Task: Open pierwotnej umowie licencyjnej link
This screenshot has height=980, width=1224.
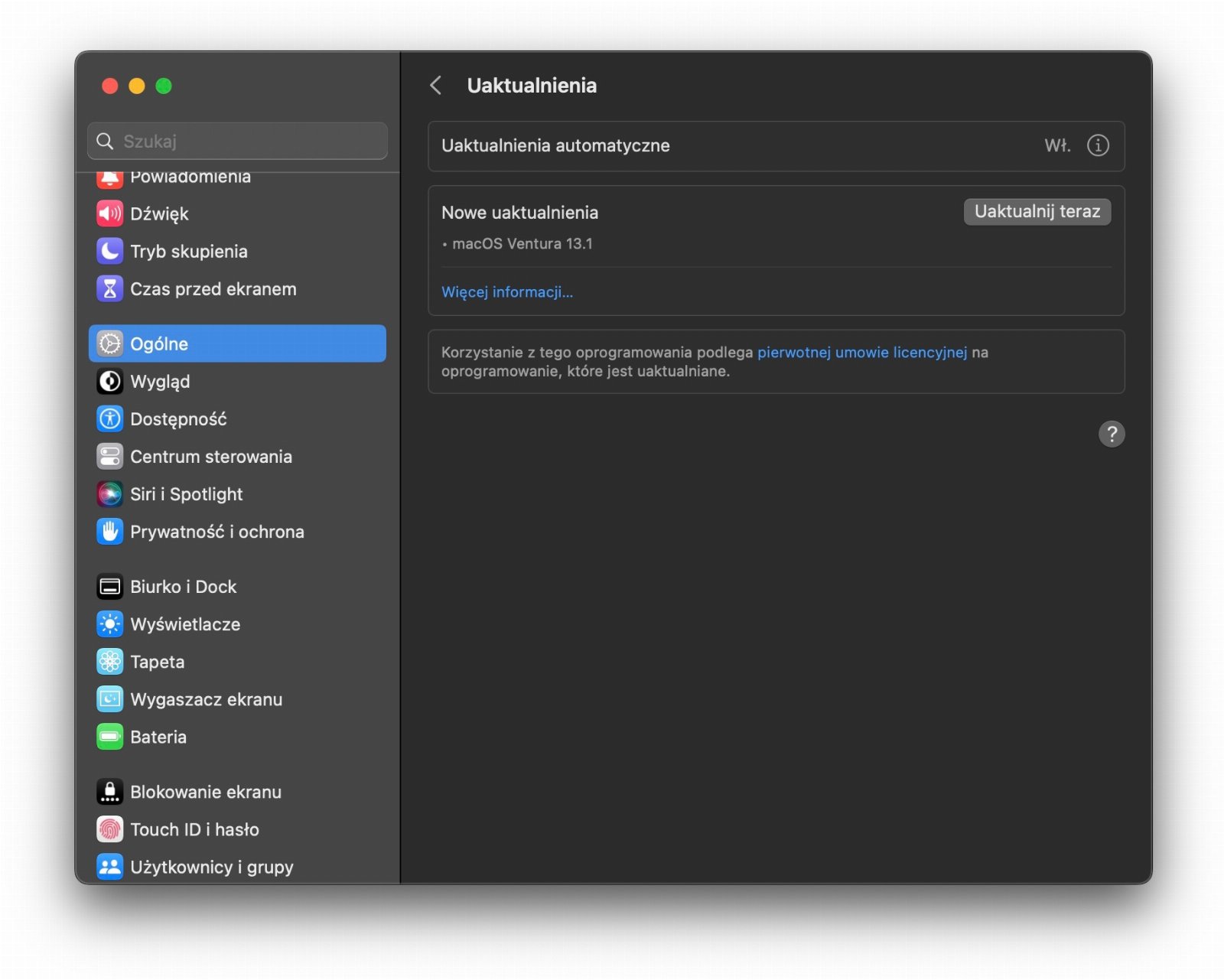Action: [x=862, y=352]
